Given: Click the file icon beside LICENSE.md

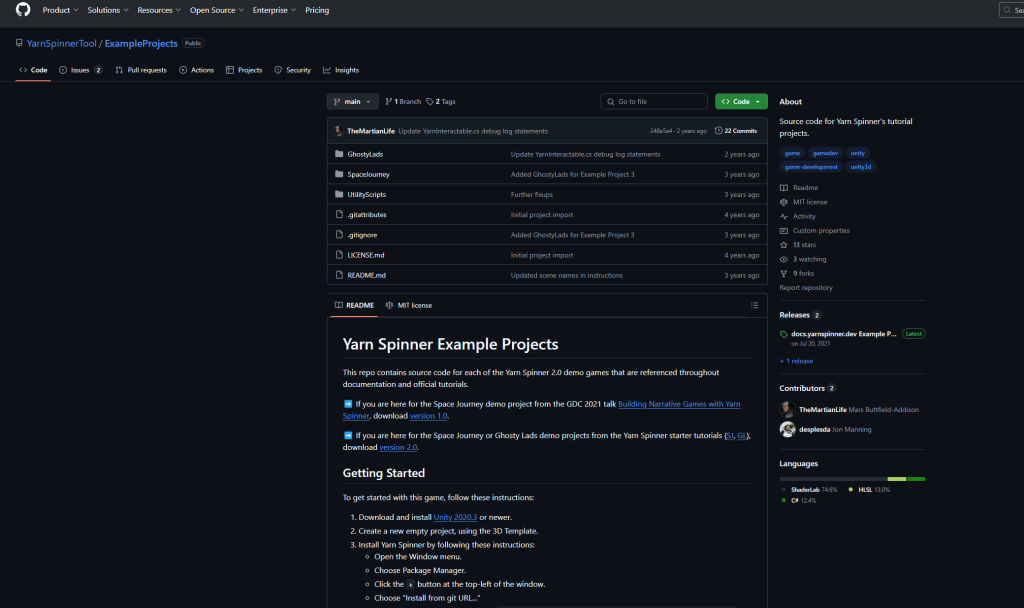Looking at the screenshot, I should click(339, 255).
